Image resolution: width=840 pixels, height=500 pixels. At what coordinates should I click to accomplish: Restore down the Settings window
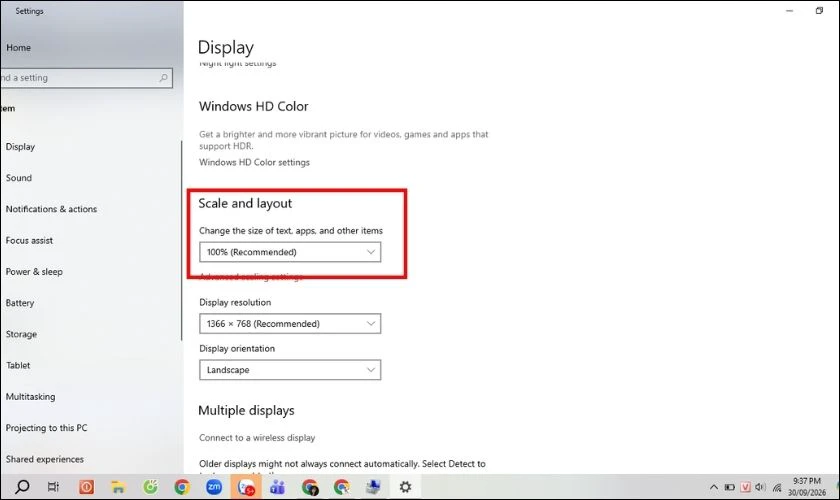tap(819, 11)
